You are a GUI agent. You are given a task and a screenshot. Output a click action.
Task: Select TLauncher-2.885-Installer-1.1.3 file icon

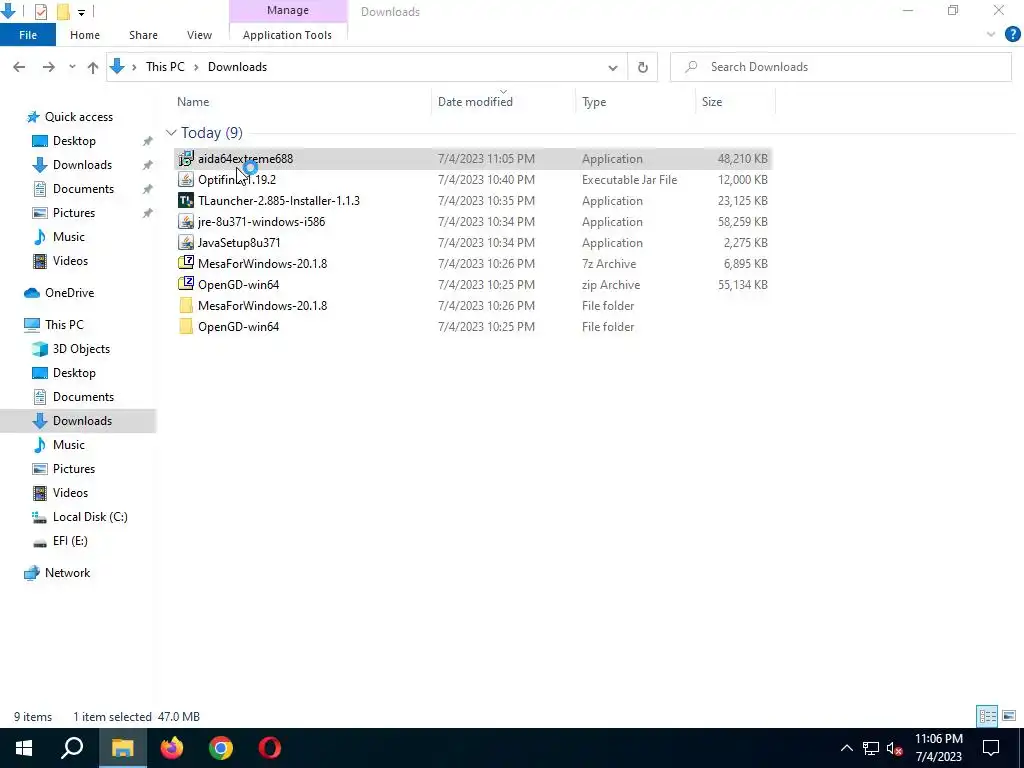pos(186,200)
